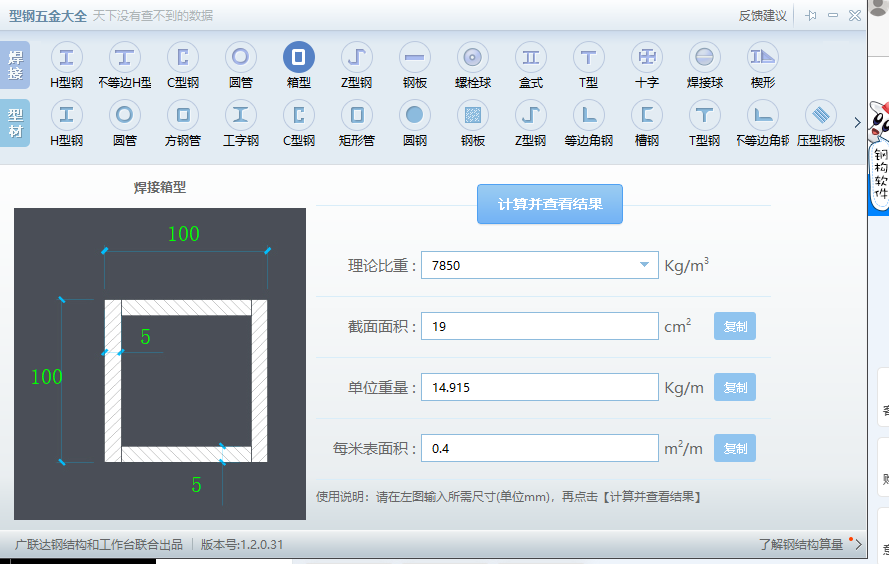Select the 螺栓球 bolt ball icon
The height and width of the screenshot is (564, 889).
point(473,57)
